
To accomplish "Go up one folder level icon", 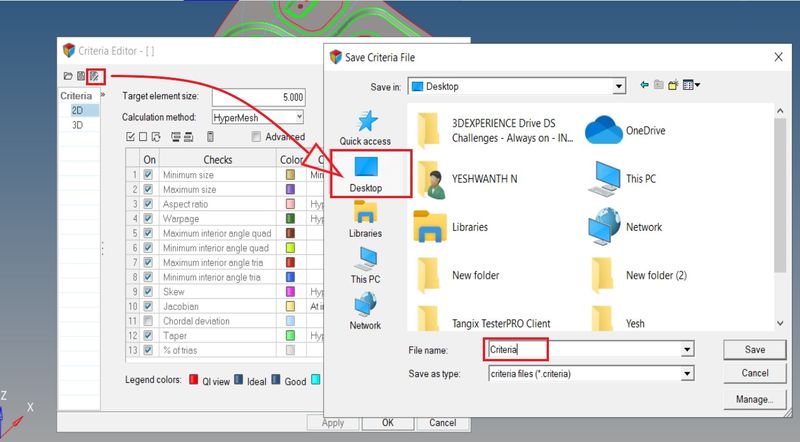I will click(659, 85).
